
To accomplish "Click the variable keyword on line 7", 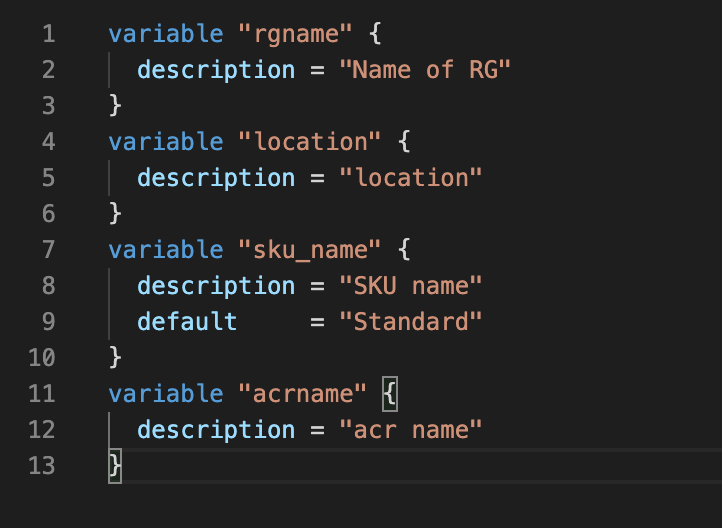I will click(x=166, y=250).
